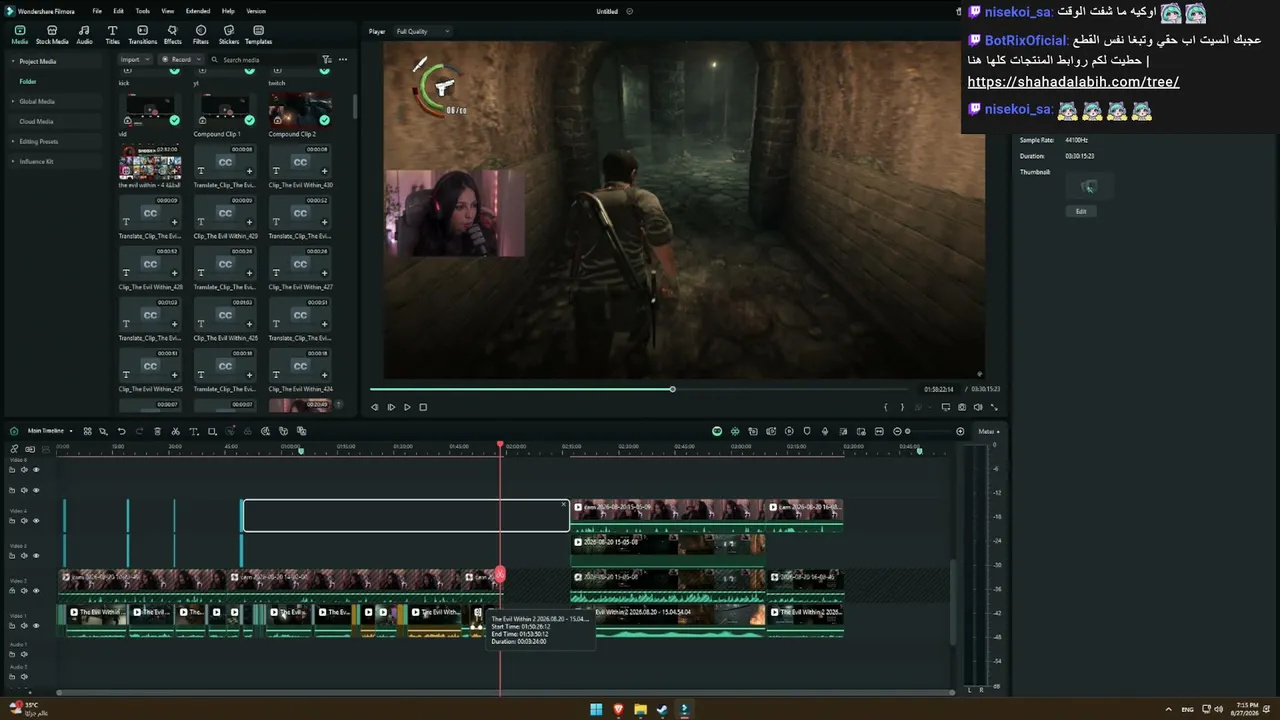Mute the Audio 1 track
The height and width of the screenshot is (720, 1280).
(x=24, y=656)
